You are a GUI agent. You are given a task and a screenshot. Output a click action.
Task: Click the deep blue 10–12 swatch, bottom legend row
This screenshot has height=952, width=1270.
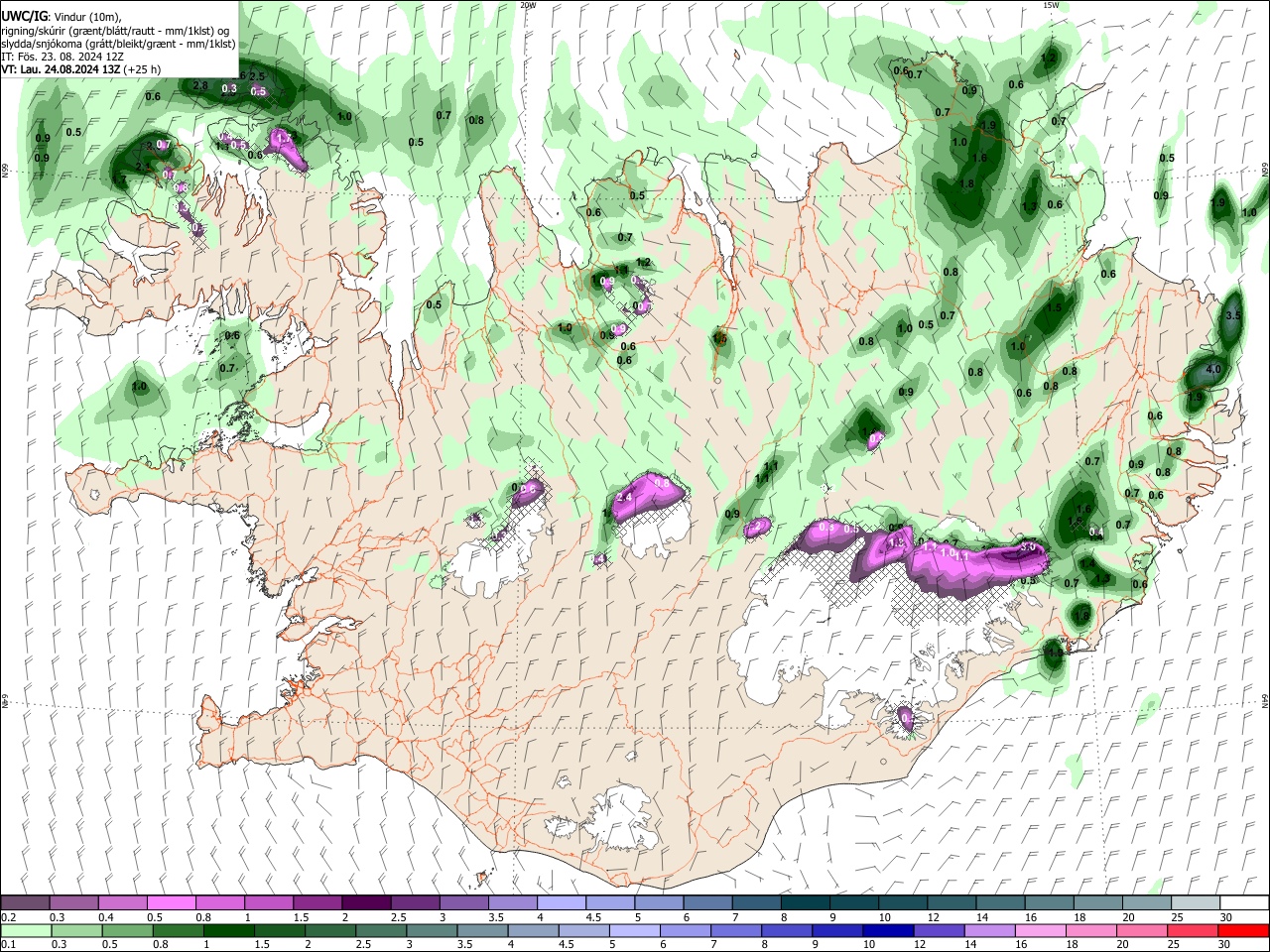point(888,930)
